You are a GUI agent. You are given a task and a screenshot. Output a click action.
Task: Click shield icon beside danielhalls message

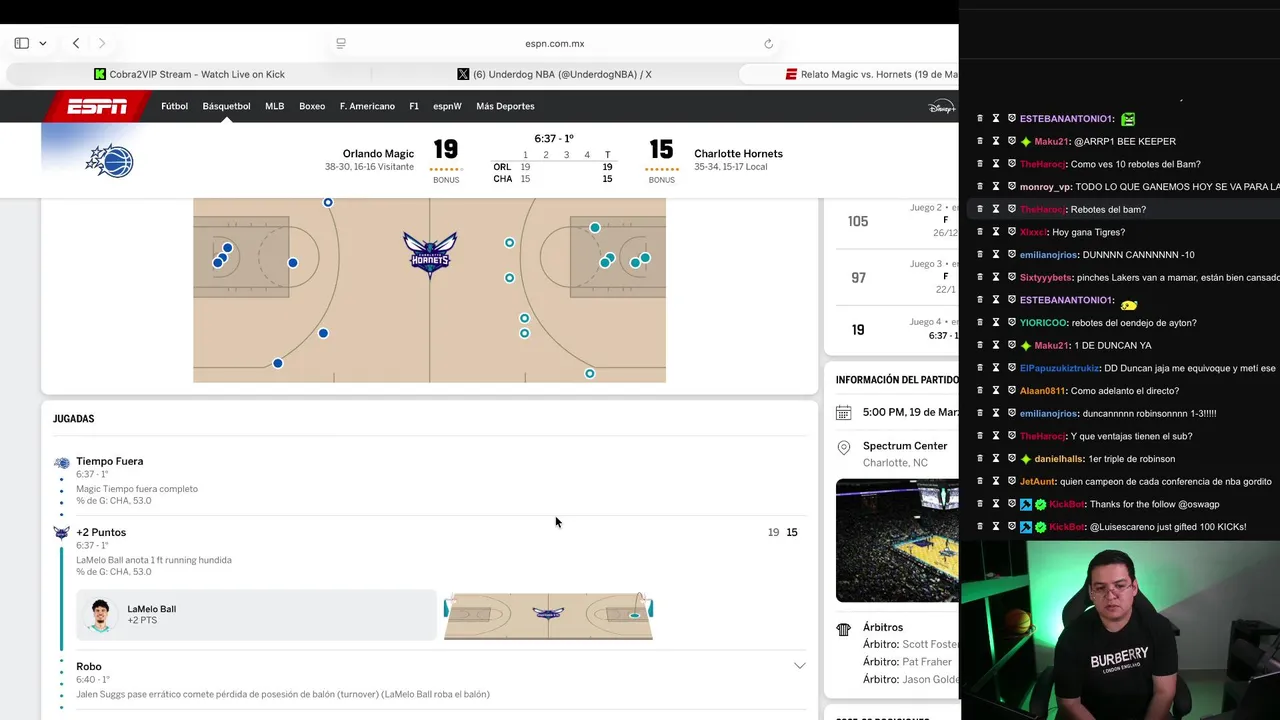pyautogui.click(x=1012, y=459)
